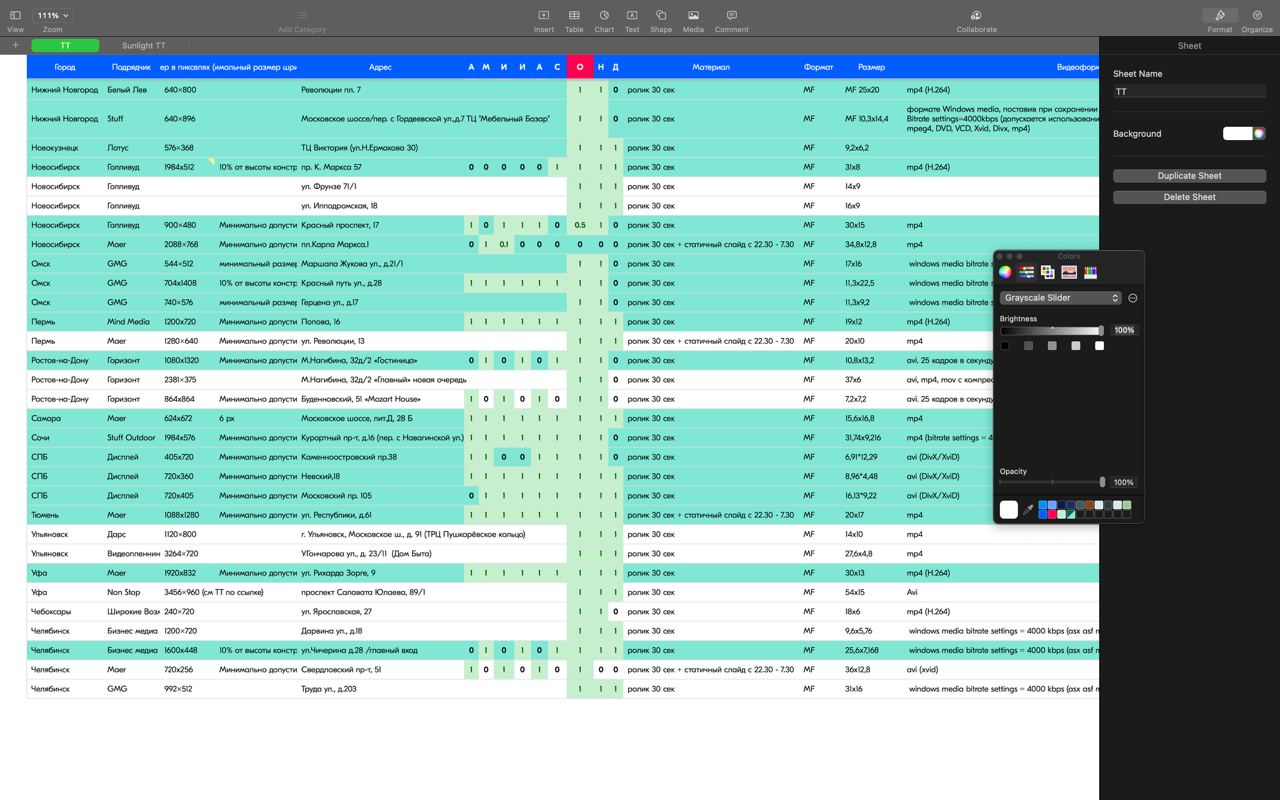Click the Brightness percentage field
The height and width of the screenshot is (800, 1280).
(1124, 330)
